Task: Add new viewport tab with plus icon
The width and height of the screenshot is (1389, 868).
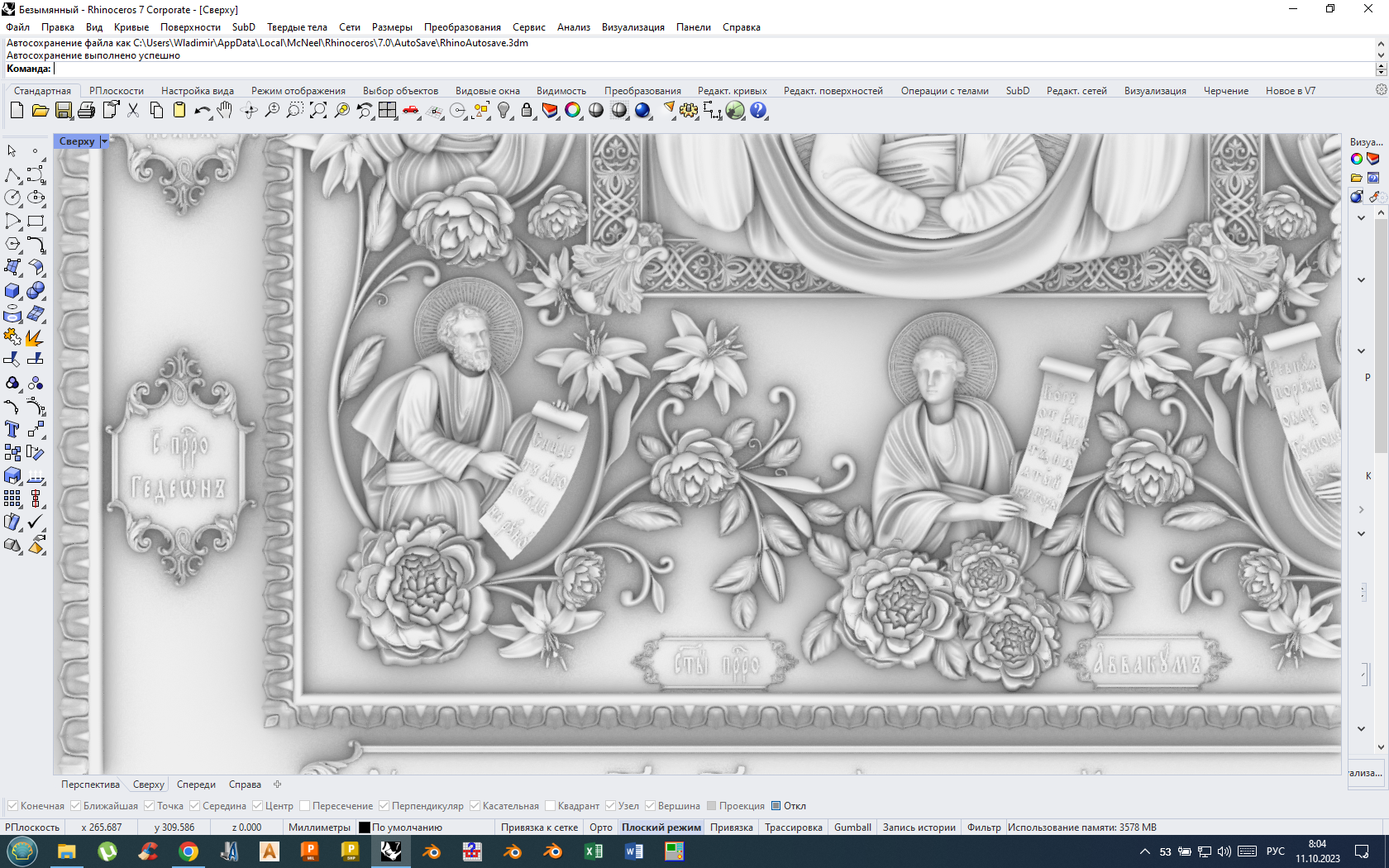Action: pos(278,785)
